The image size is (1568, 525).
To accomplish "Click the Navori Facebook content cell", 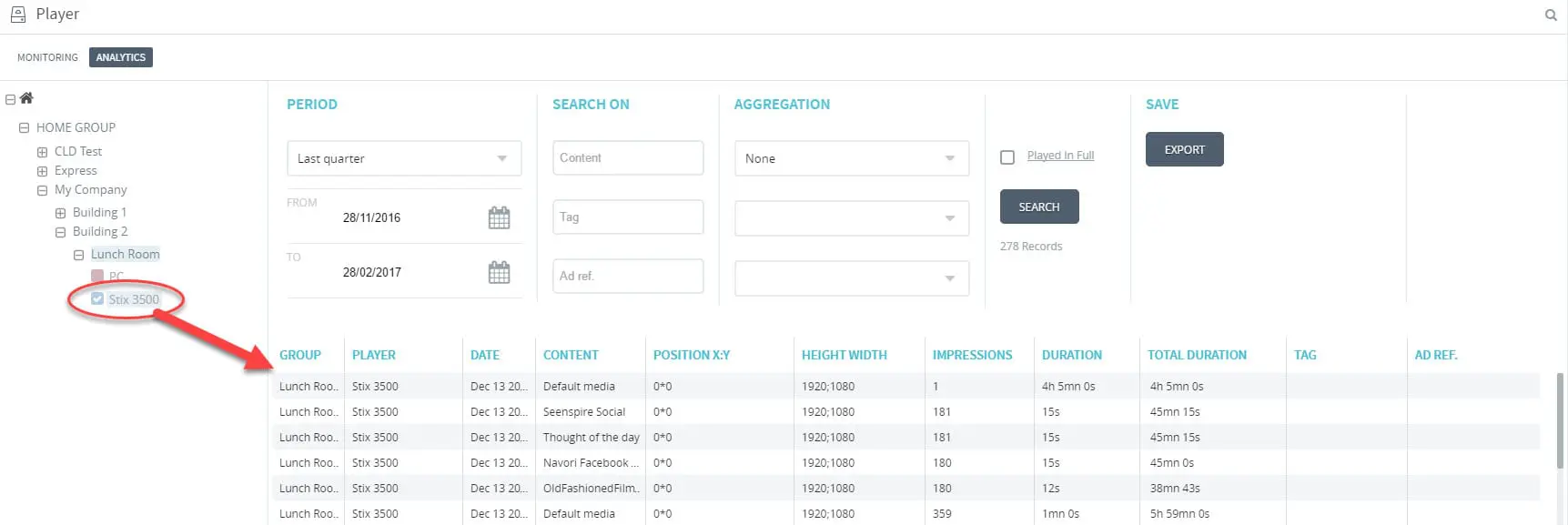I will pyautogui.click(x=592, y=462).
